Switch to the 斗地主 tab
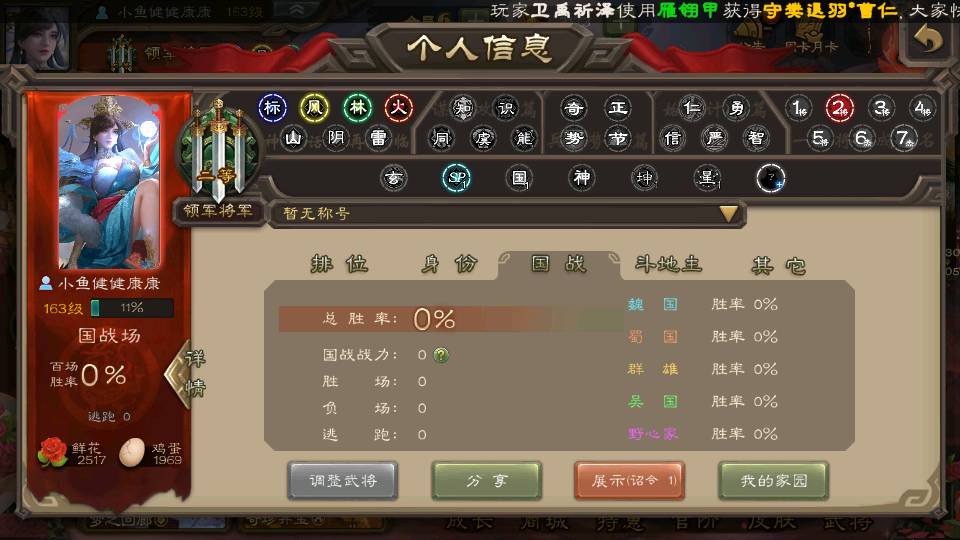 pyautogui.click(x=669, y=264)
